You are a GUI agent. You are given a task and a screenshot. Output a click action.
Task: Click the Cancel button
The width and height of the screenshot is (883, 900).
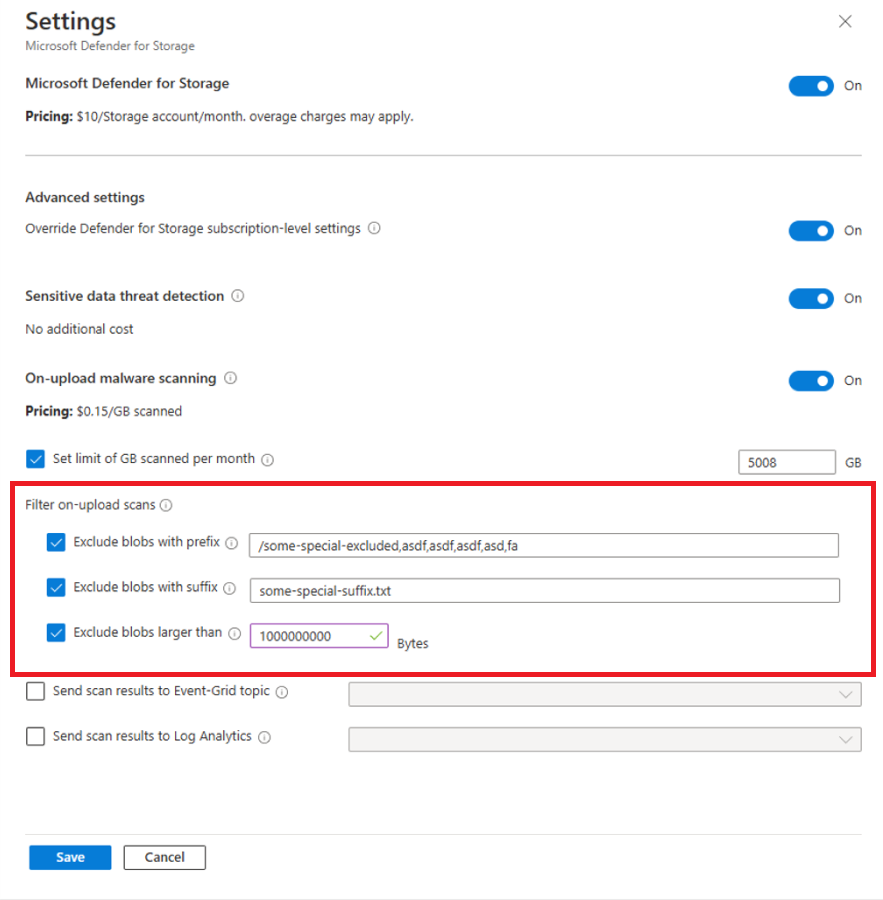(164, 857)
